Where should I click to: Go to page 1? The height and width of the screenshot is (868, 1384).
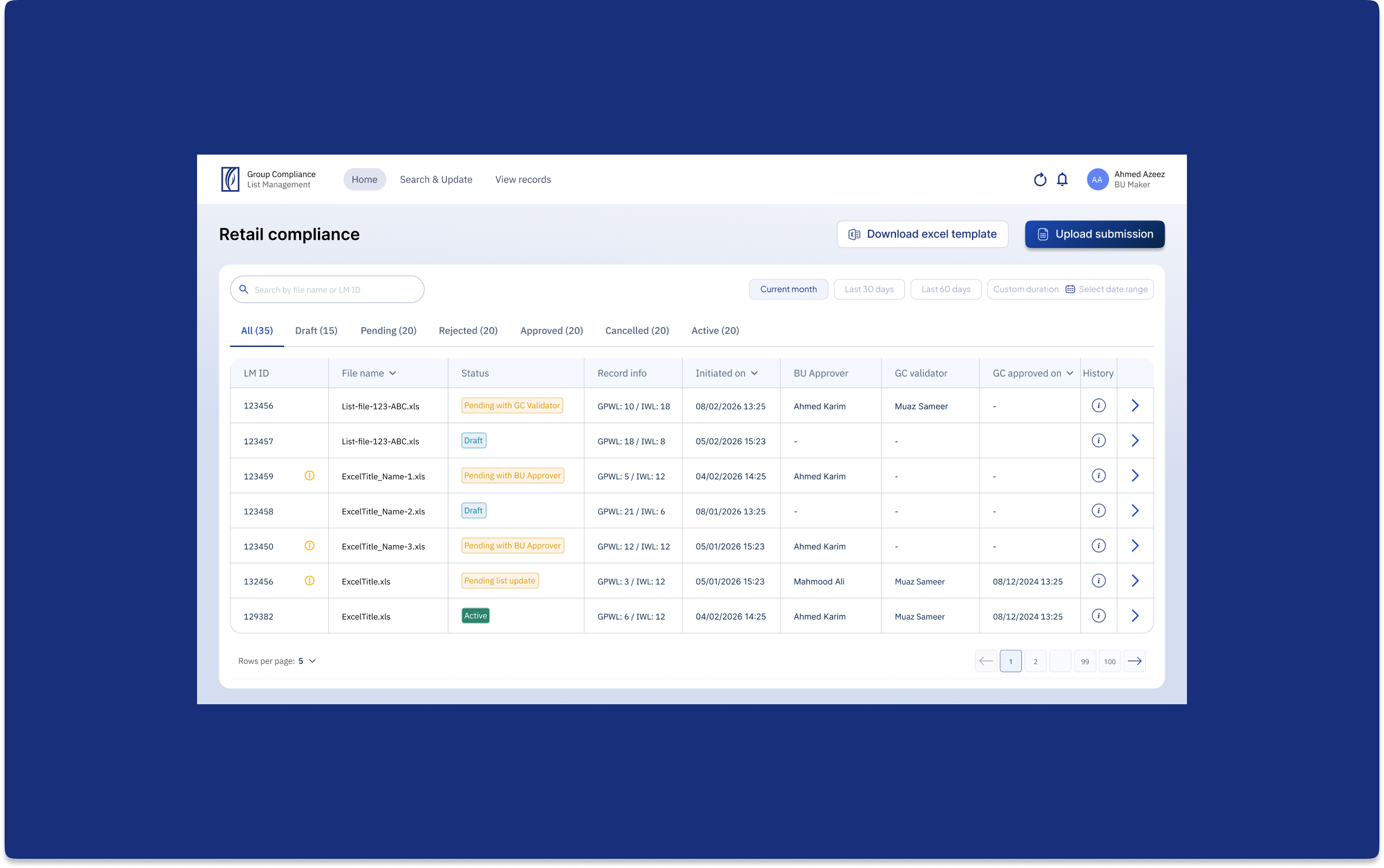click(1010, 661)
